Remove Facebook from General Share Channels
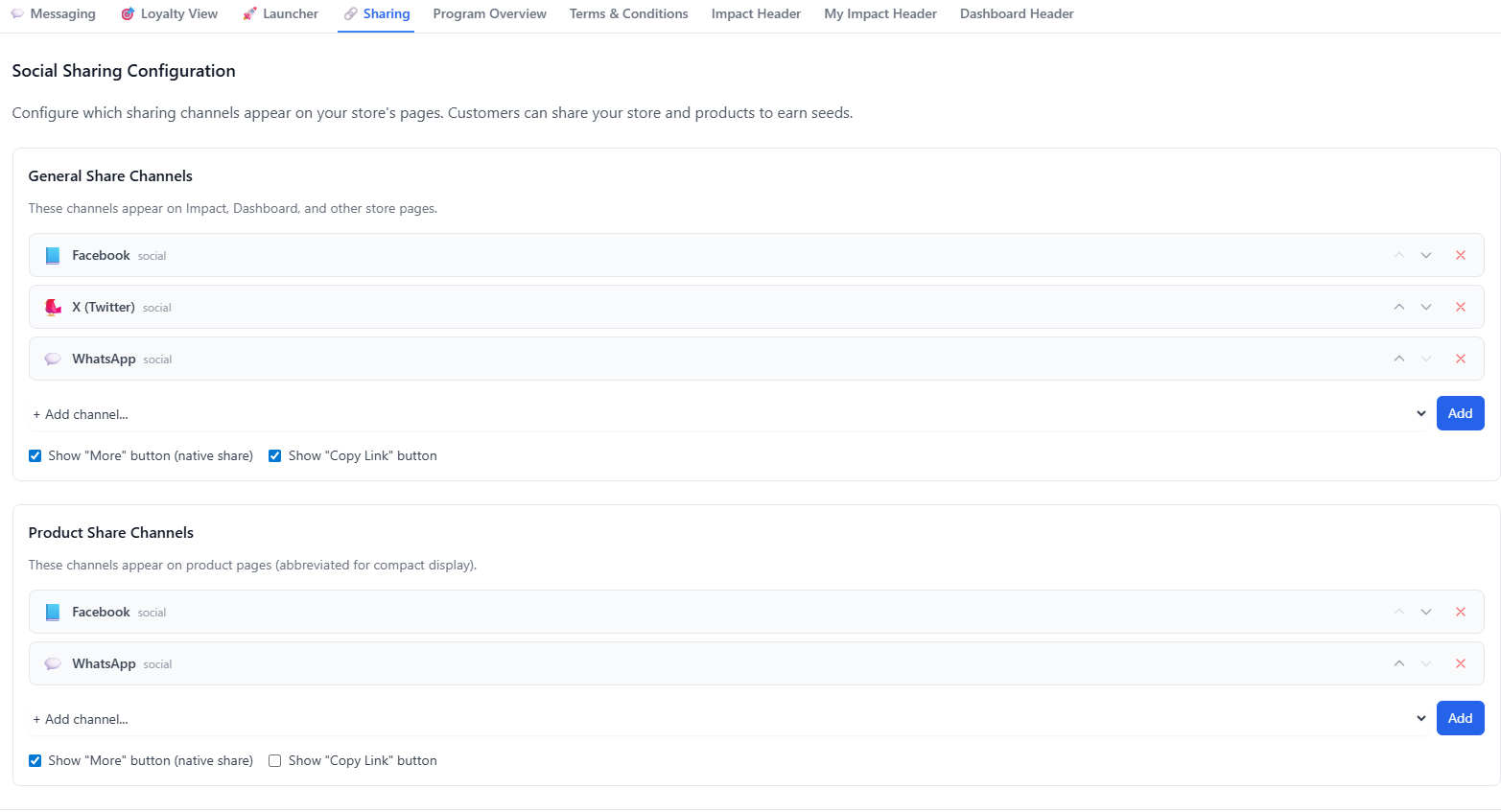 pos(1460,255)
